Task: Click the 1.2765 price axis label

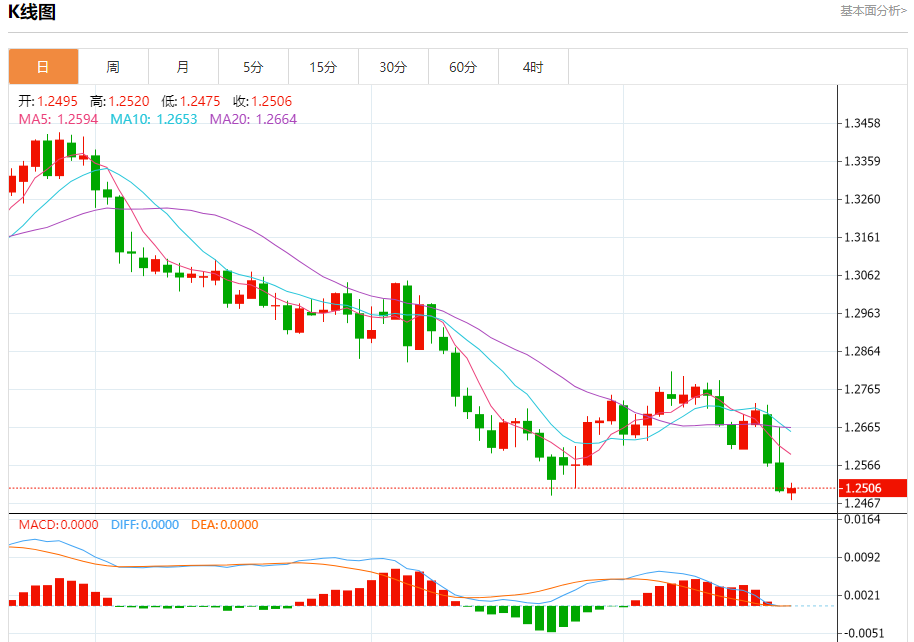Action: tap(862, 389)
